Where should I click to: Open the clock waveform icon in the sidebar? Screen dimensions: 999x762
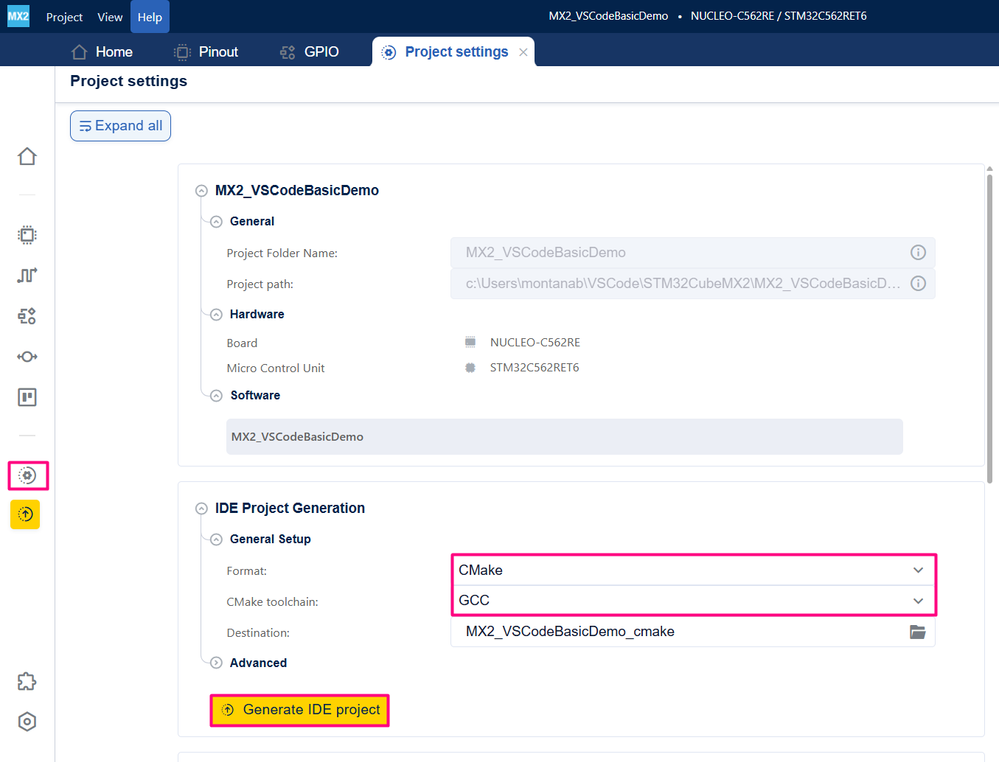pos(27,275)
